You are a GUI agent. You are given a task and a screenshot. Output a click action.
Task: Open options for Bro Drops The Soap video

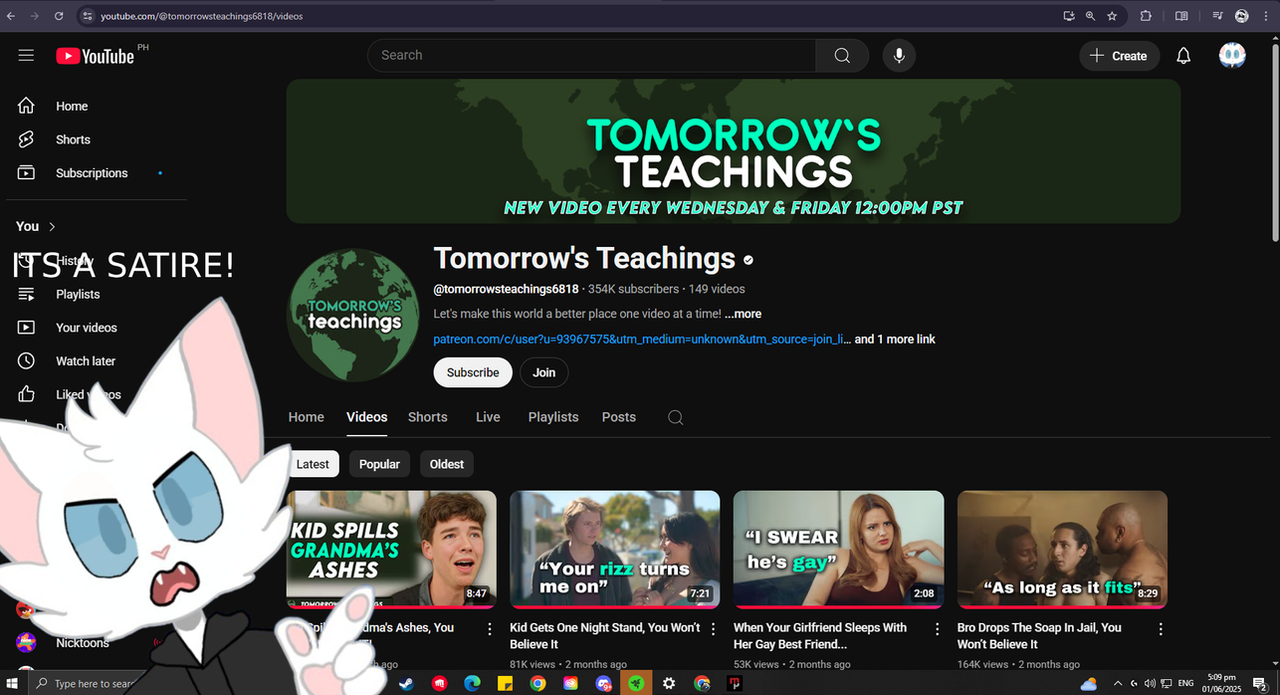1161,629
